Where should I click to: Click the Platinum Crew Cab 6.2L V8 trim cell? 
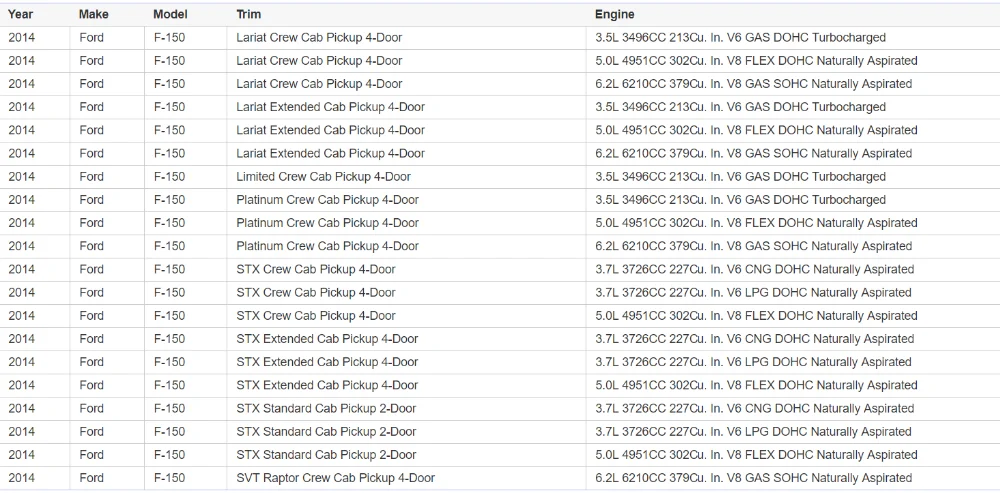tap(327, 246)
